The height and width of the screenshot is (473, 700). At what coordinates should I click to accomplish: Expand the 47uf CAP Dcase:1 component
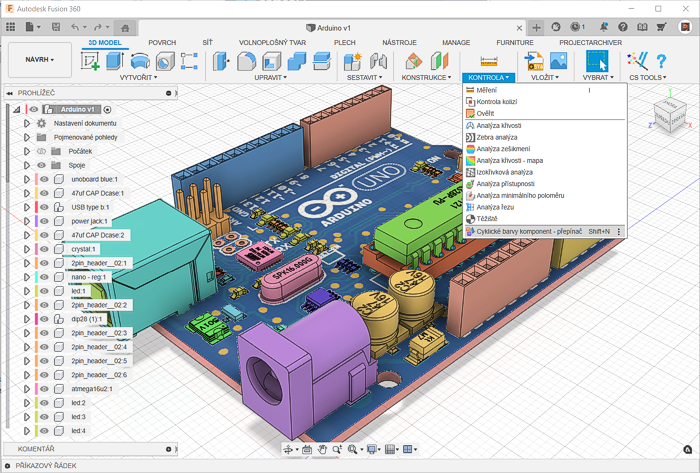27,193
